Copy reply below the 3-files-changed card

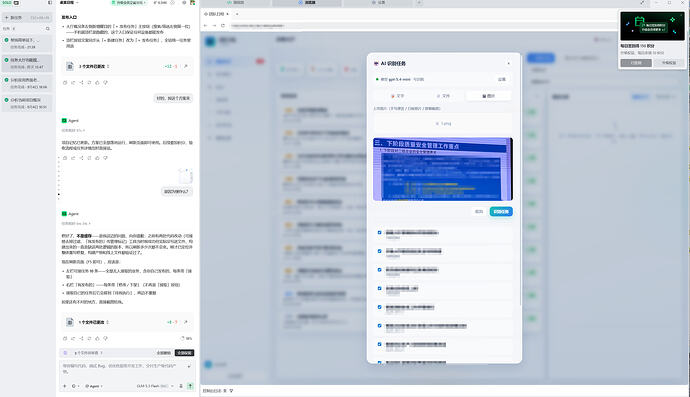pos(65,83)
